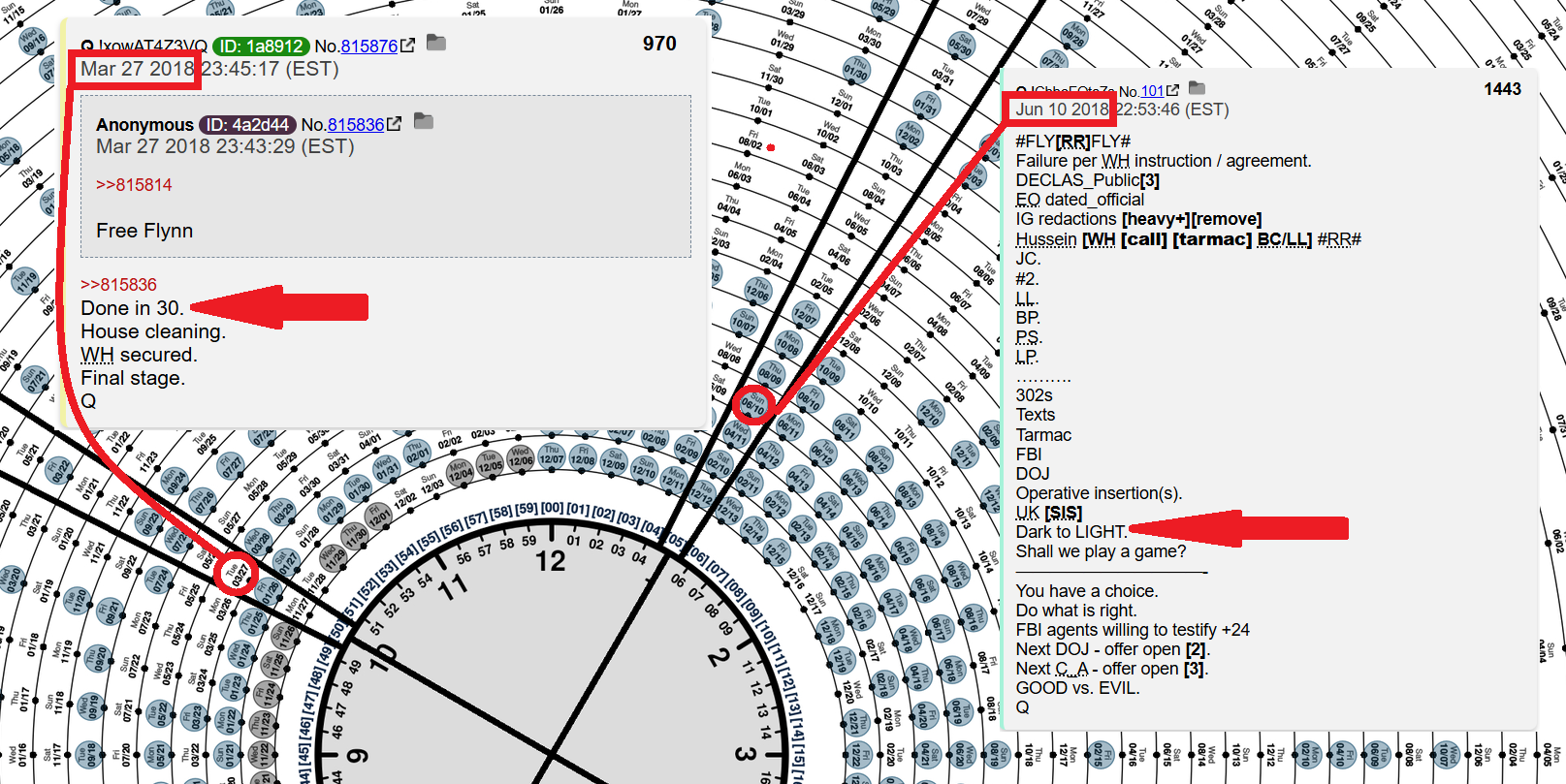Select the Fri 01/26 date marker

[x=270, y=590]
